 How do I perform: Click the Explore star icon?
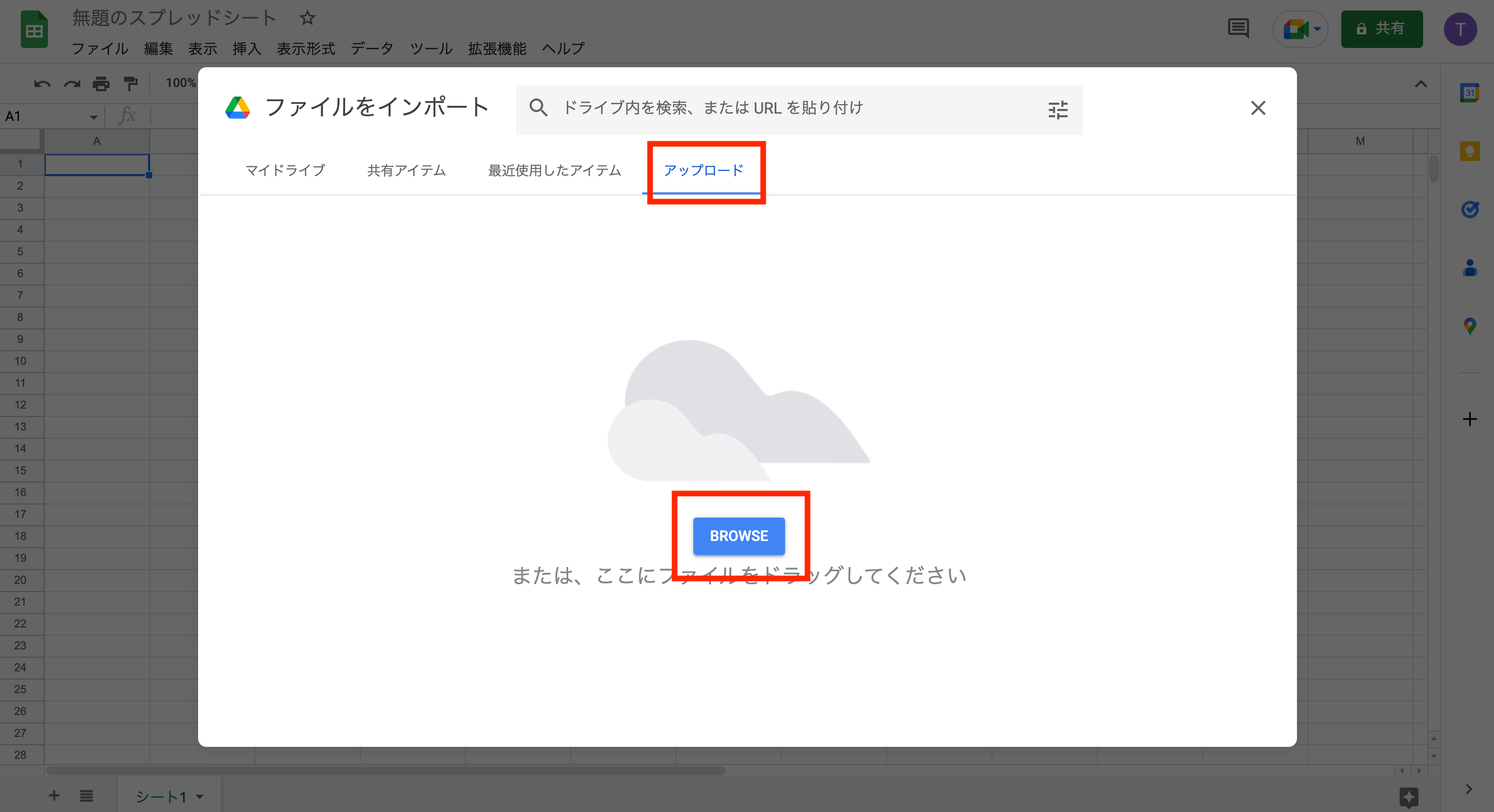click(x=1408, y=797)
